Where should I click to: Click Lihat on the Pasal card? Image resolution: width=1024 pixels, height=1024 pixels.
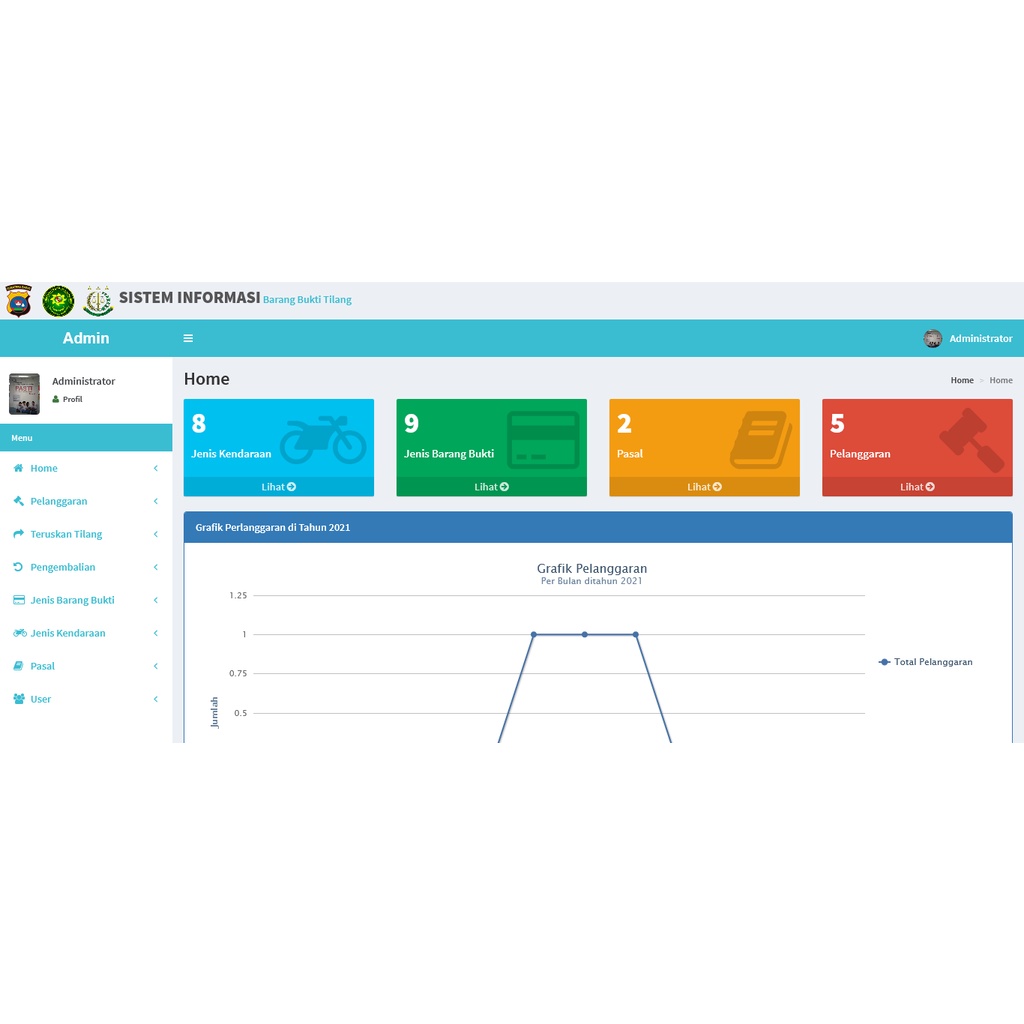pos(705,487)
